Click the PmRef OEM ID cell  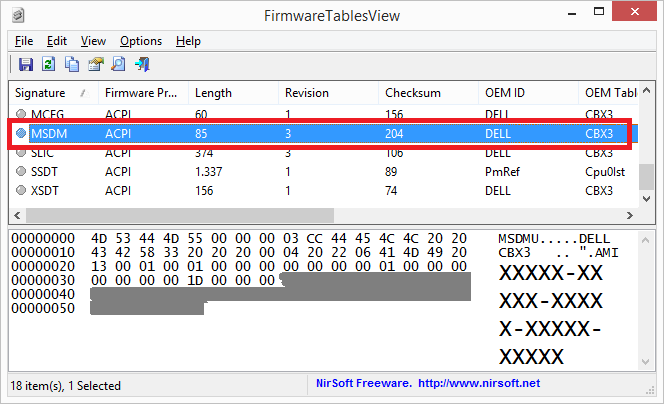coord(502,172)
